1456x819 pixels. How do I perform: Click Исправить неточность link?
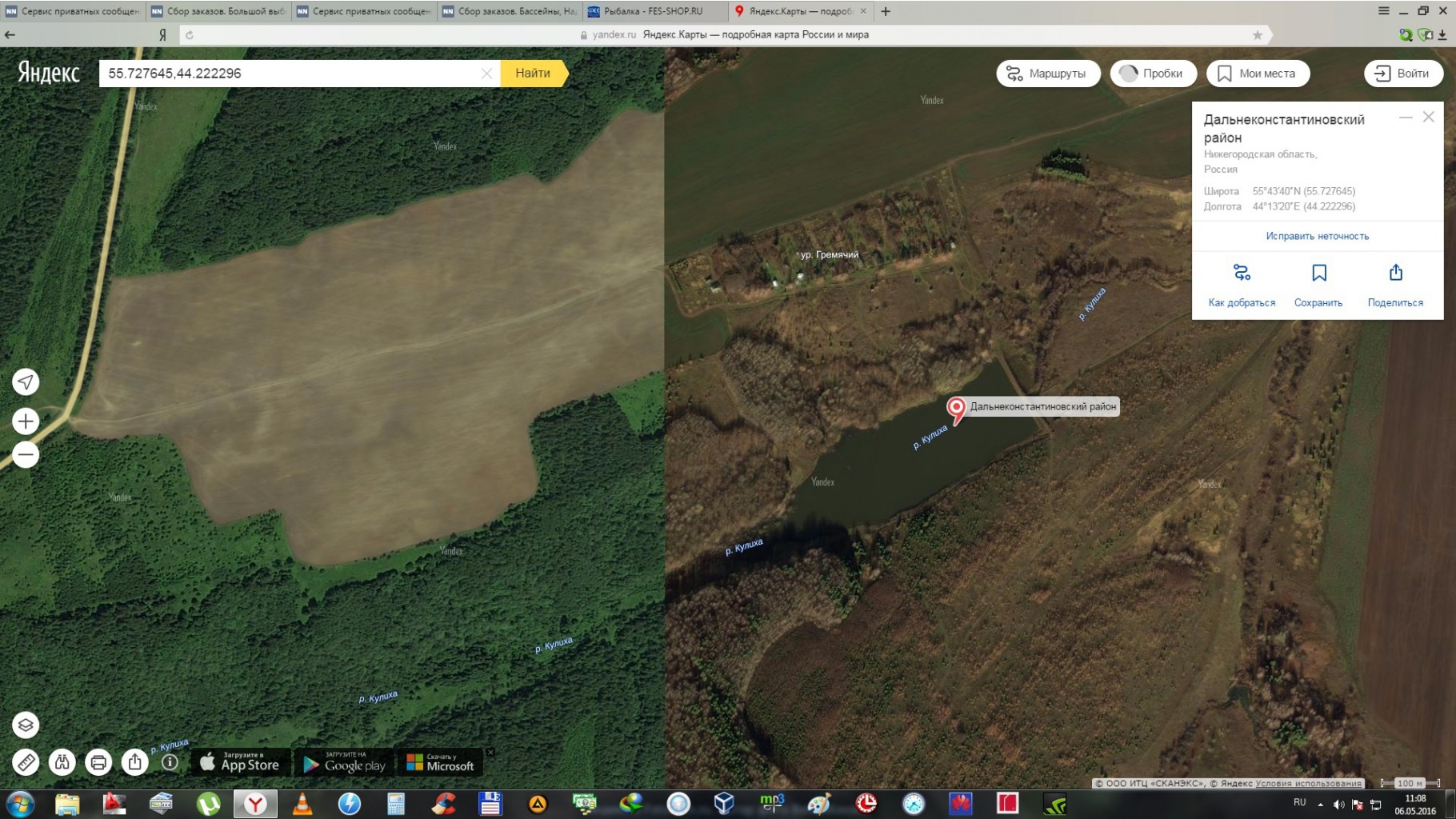[x=1317, y=236]
